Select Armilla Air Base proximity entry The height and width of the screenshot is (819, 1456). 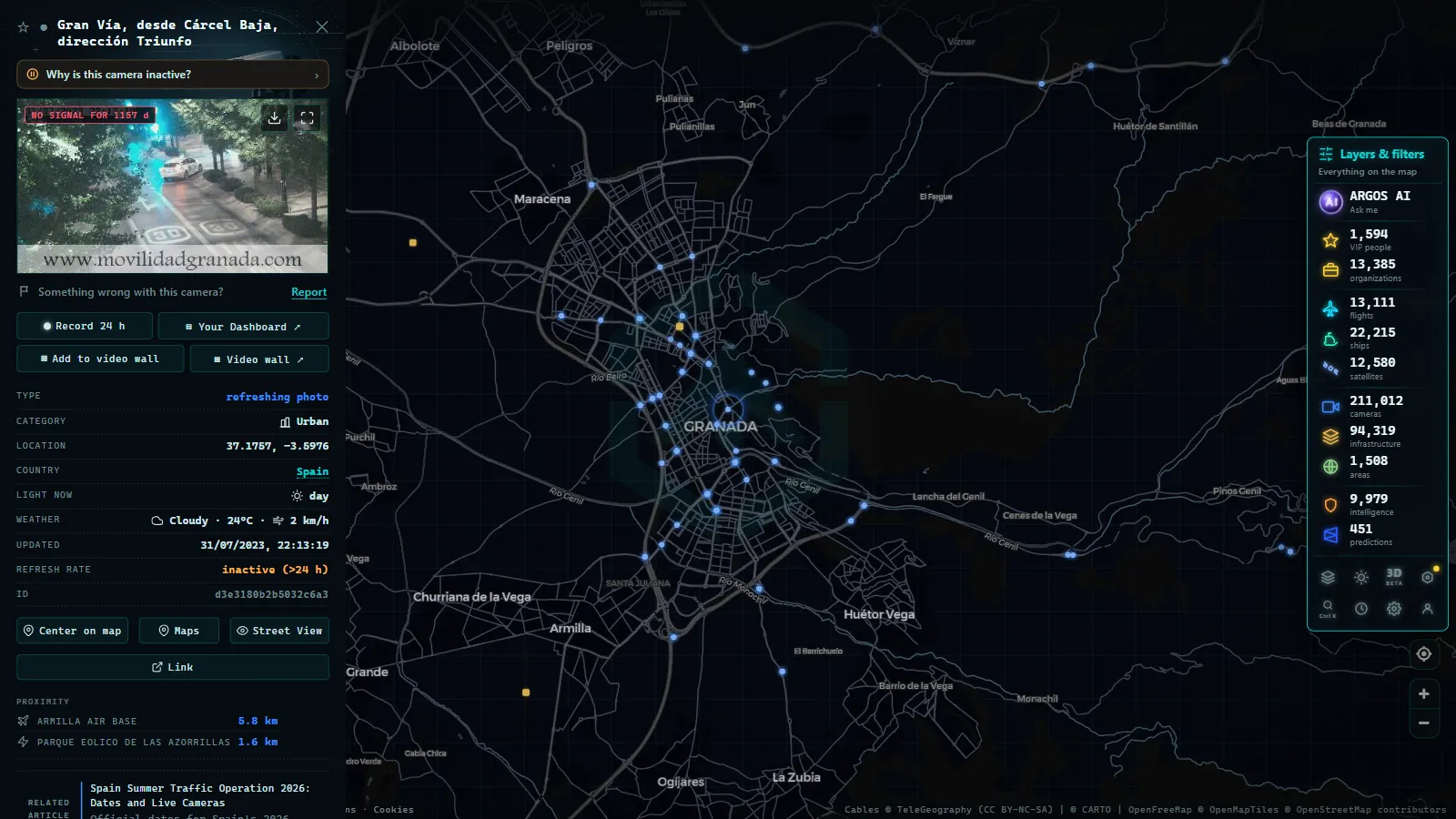tap(148, 721)
